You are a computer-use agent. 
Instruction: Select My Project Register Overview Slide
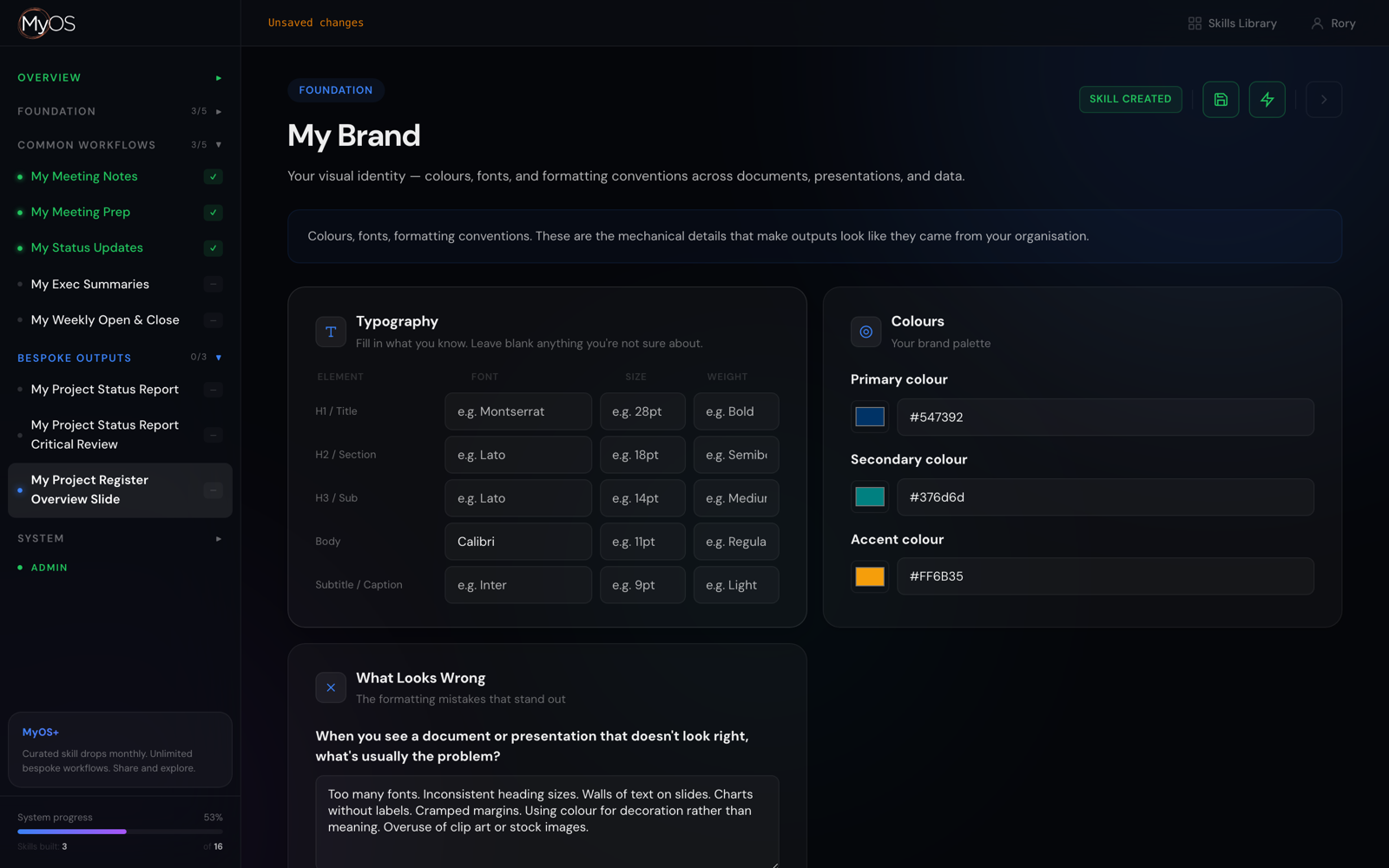click(120, 490)
